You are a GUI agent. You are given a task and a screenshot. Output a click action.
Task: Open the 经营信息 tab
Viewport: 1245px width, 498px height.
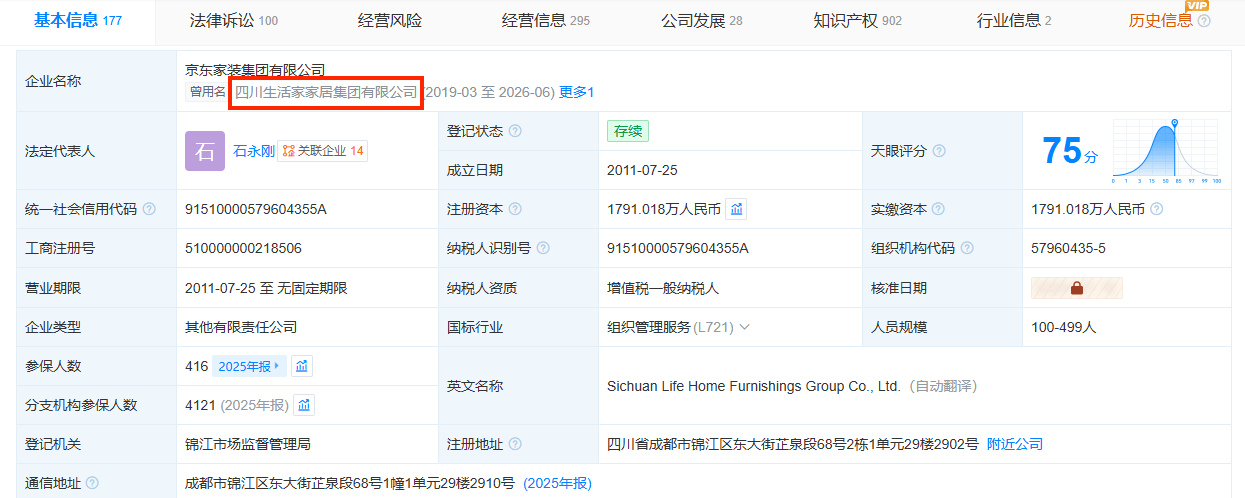[x=546, y=20]
